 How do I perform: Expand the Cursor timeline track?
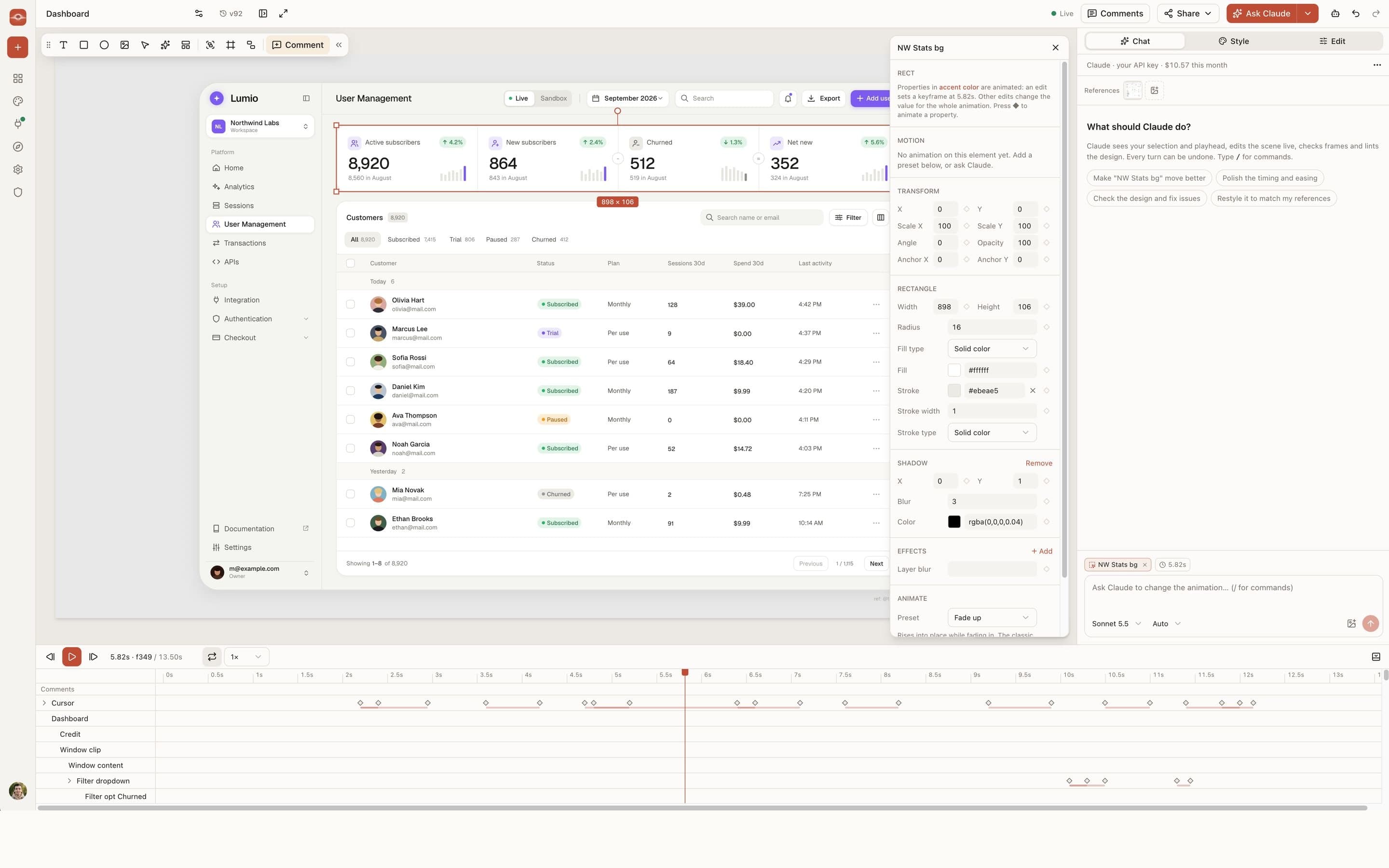[44, 703]
